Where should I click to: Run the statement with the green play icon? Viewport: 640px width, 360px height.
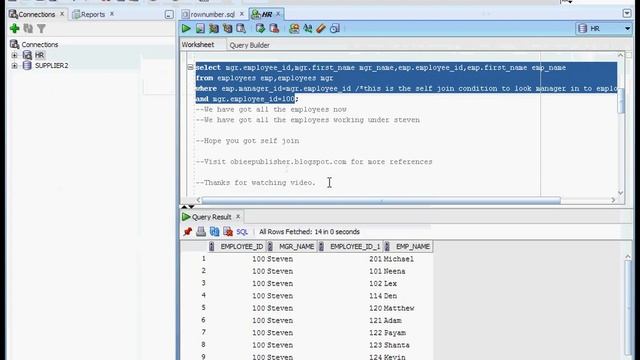point(186,28)
